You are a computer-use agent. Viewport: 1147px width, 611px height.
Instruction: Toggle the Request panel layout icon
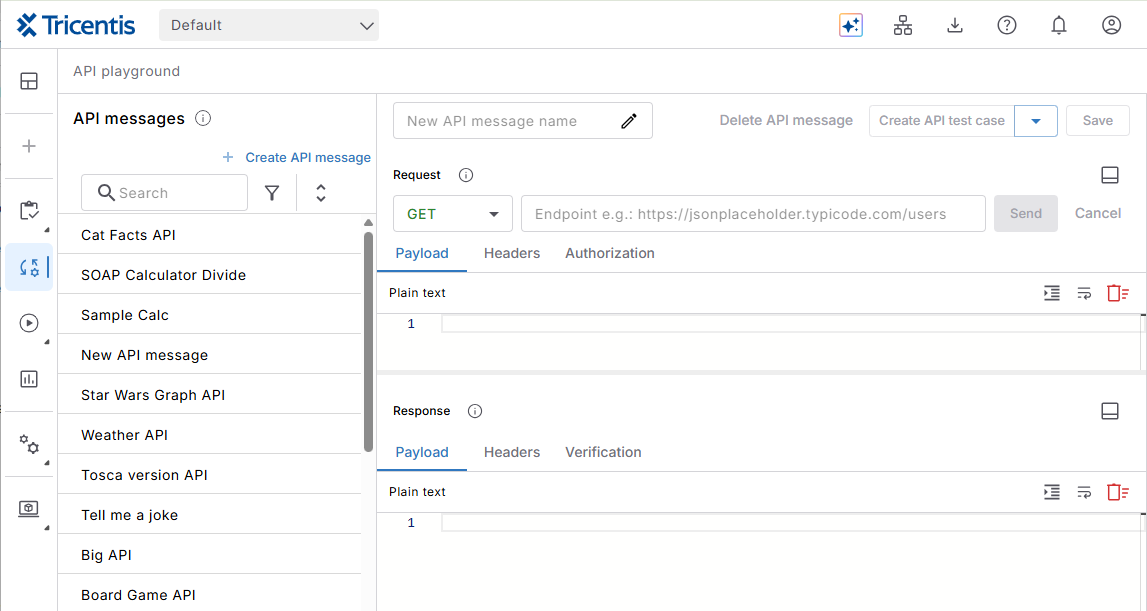tap(1109, 175)
